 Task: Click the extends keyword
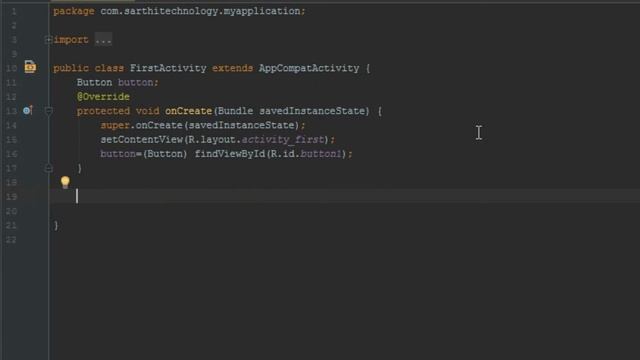[232, 68]
